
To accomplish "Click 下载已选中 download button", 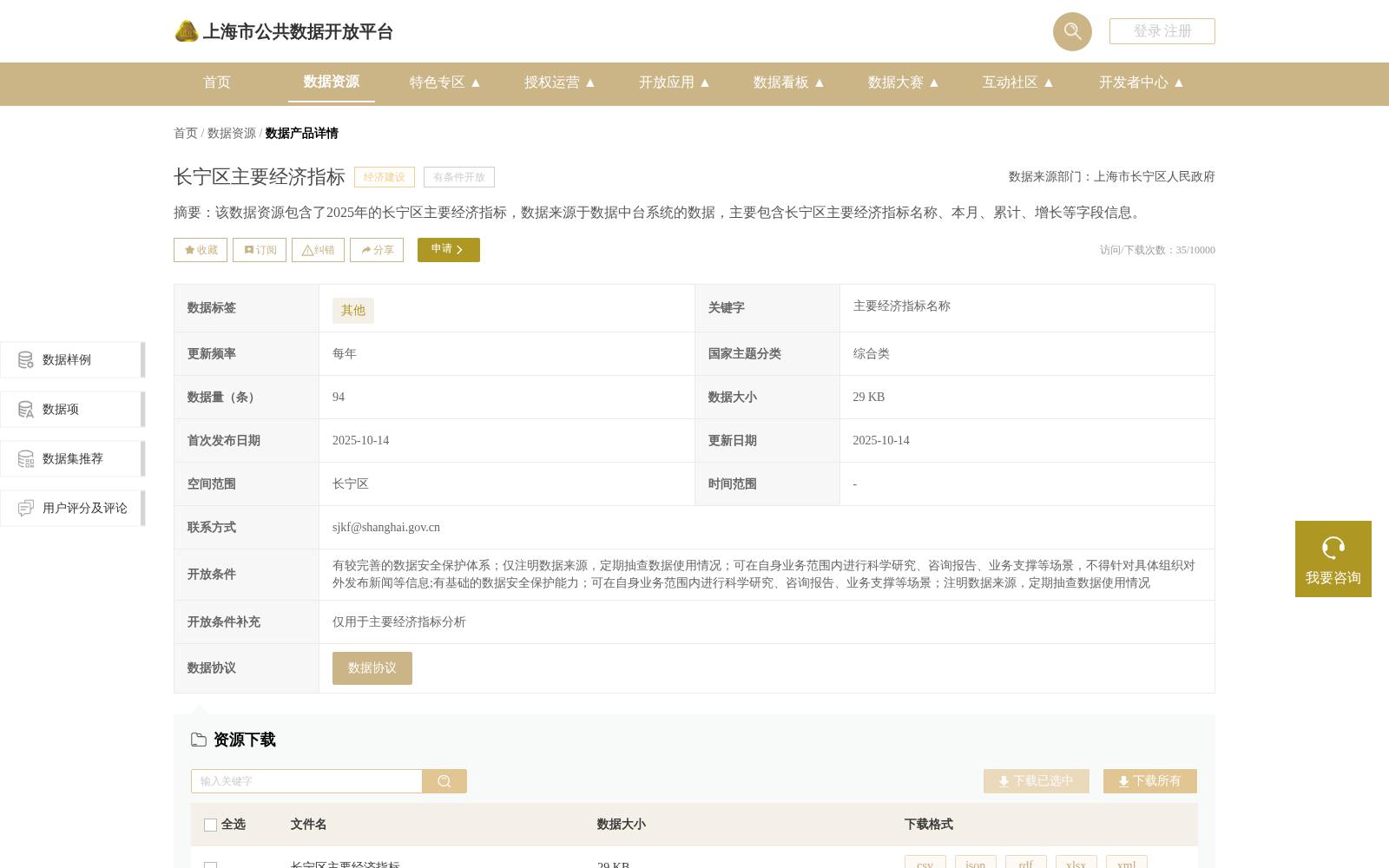I will click(1037, 781).
